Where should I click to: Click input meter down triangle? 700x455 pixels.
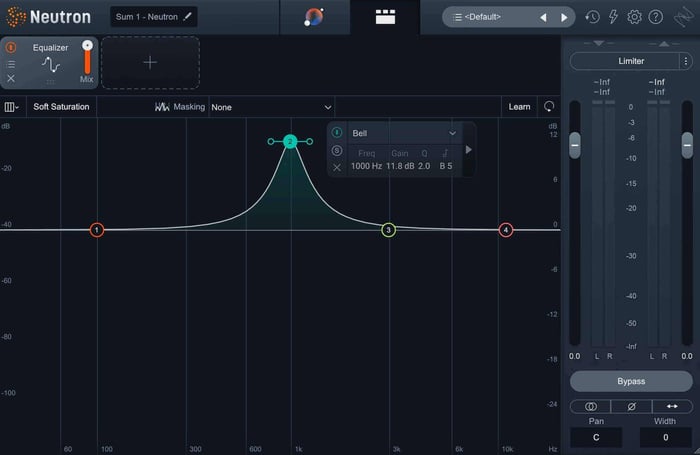pos(599,43)
